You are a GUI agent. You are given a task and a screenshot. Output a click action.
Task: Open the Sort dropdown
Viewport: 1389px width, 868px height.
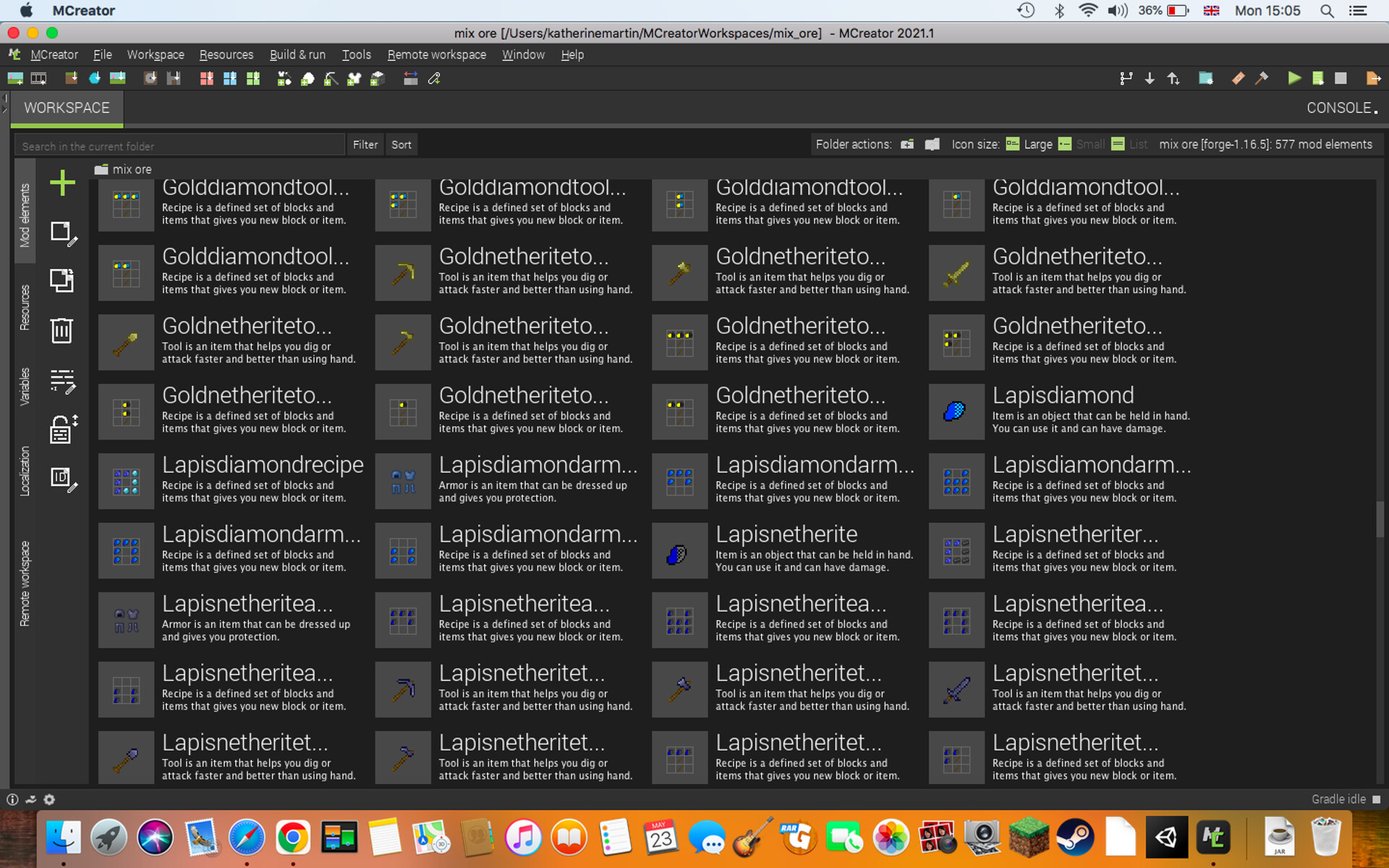coord(401,145)
